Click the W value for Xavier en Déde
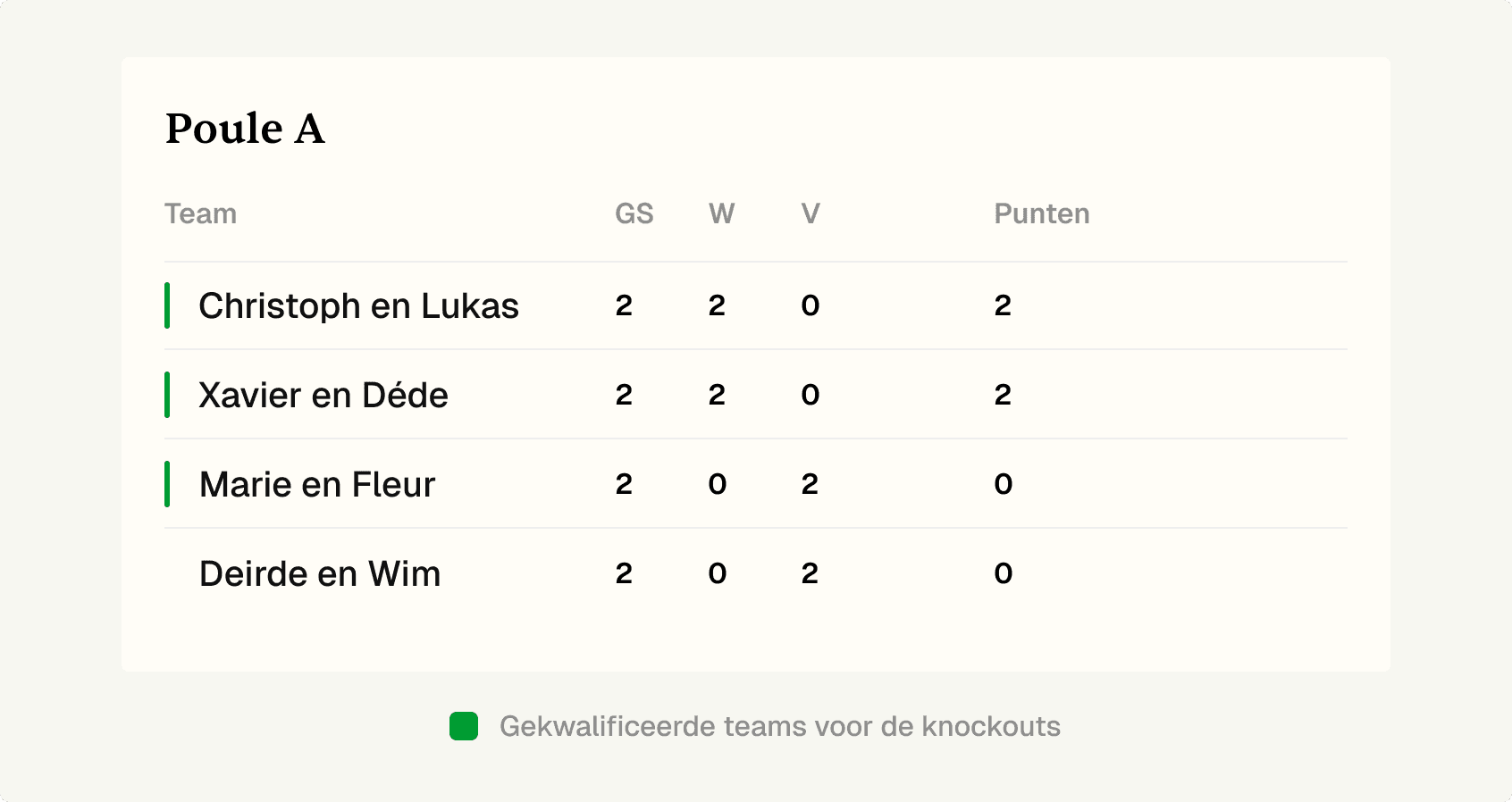1512x802 pixels. click(x=717, y=395)
